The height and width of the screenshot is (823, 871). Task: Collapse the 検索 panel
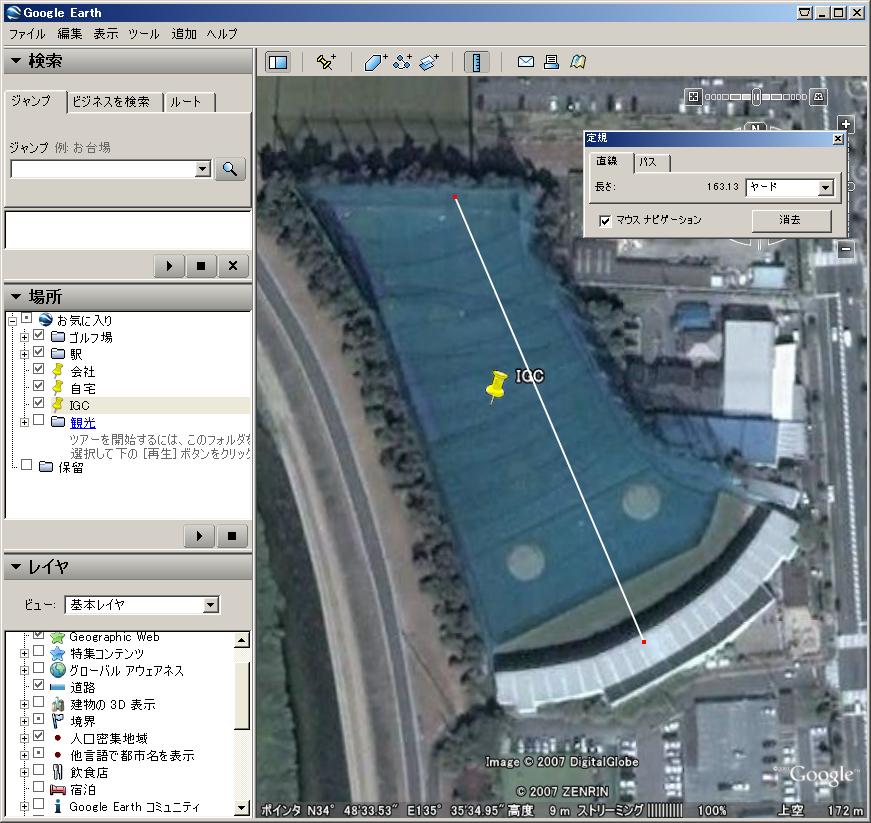coord(16,61)
